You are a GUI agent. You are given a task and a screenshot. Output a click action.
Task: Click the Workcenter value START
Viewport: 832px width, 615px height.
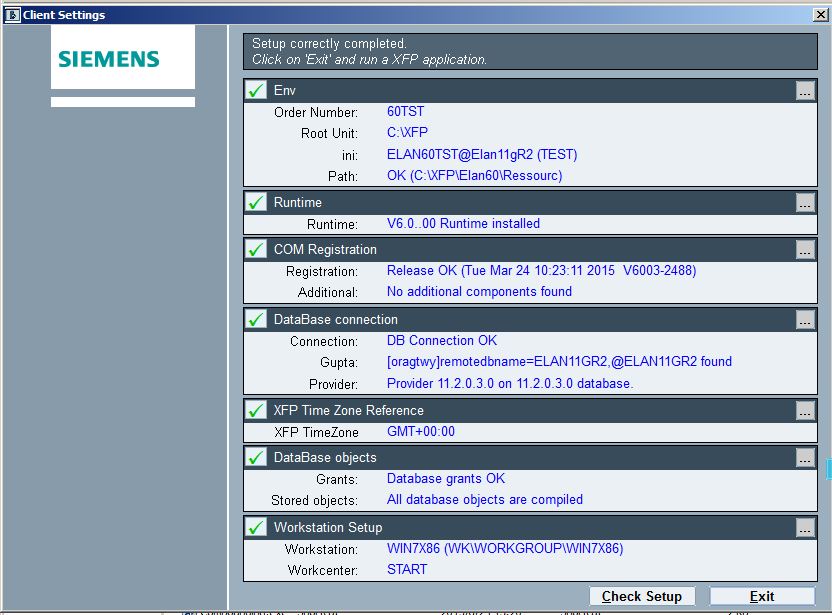tap(407, 569)
